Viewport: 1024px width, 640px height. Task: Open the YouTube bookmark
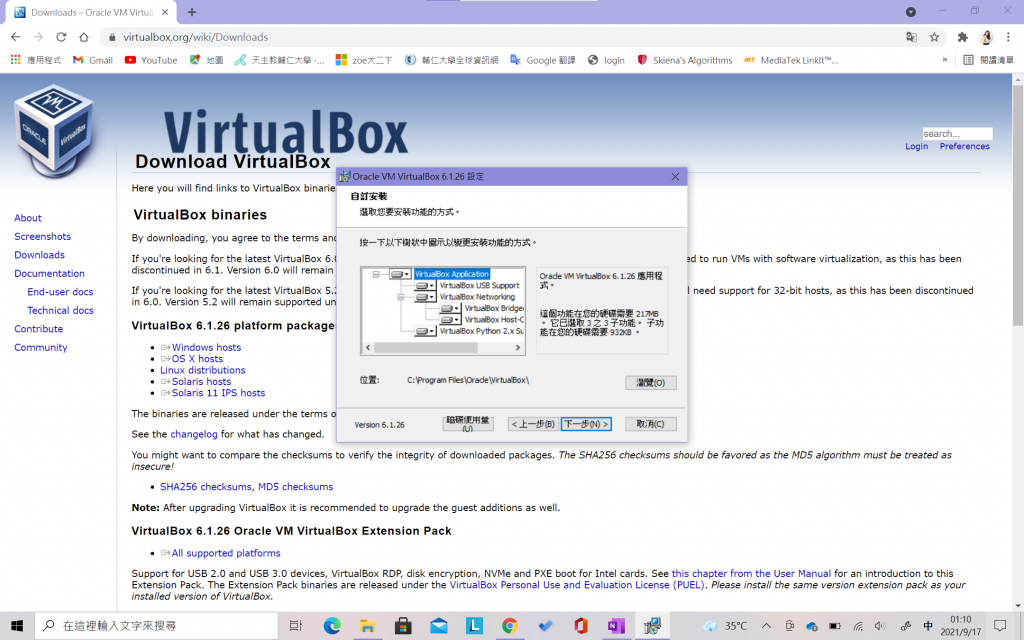coord(151,60)
